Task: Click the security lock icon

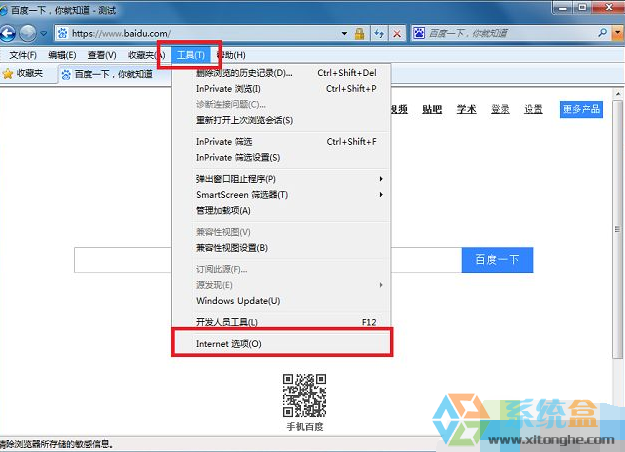Action: coord(360,33)
